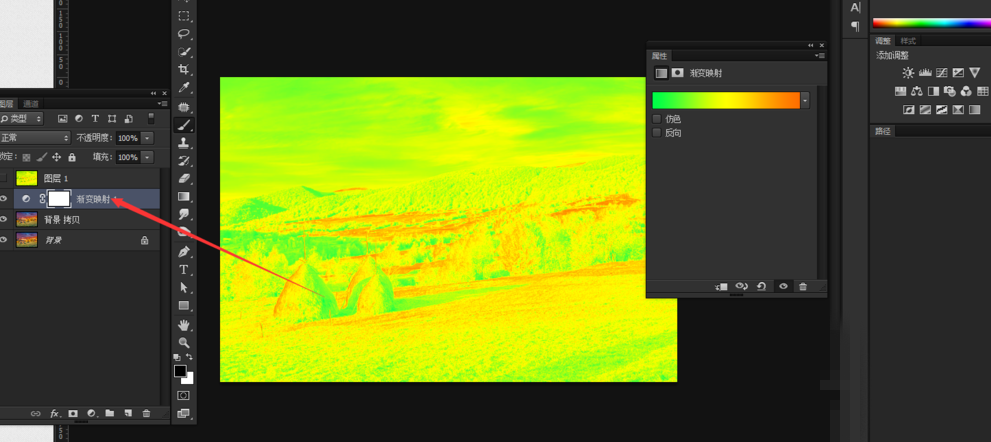Swap foreground and background colors

tap(189, 357)
